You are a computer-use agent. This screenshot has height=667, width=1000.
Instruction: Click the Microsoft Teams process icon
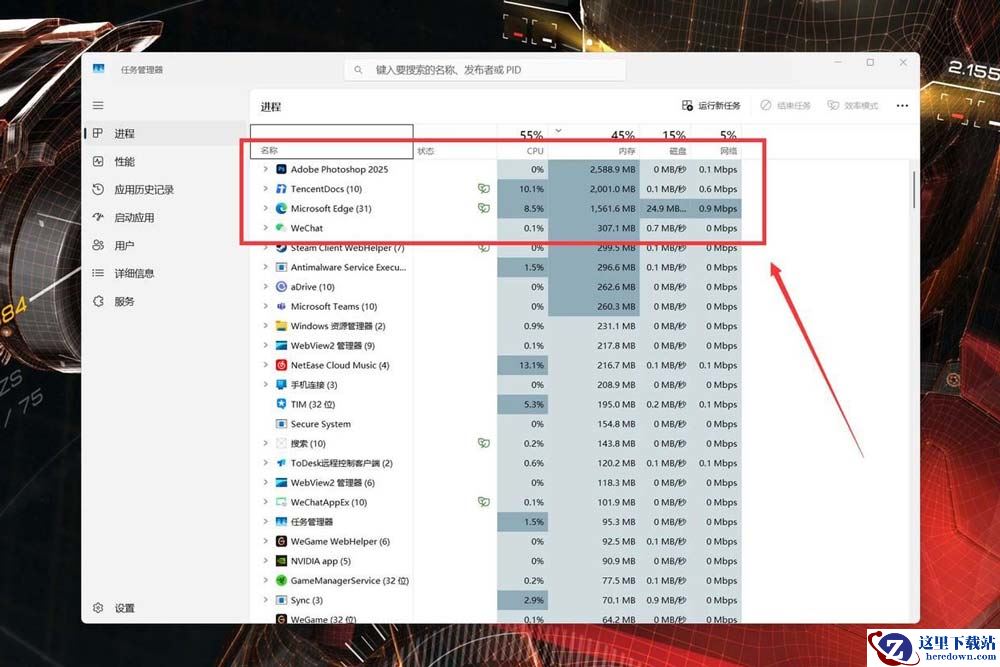point(281,306)
